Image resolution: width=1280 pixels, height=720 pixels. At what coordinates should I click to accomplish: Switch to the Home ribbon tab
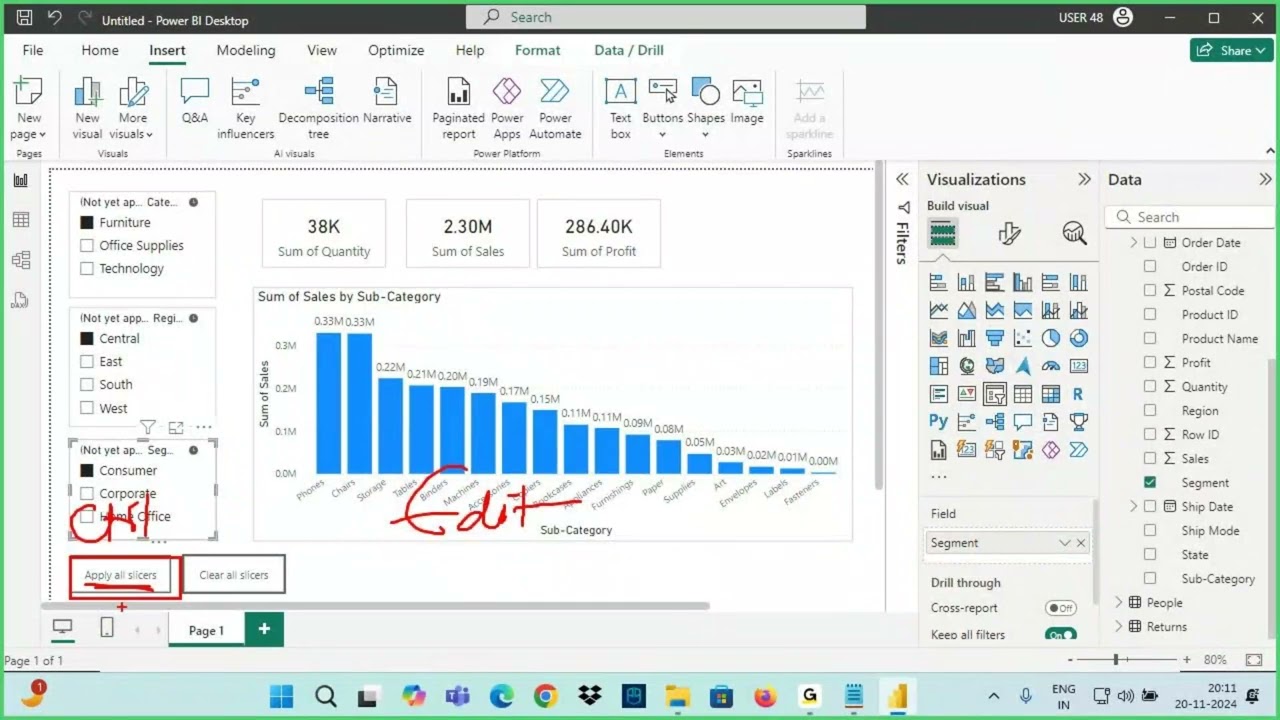click(x=100, y=50)
